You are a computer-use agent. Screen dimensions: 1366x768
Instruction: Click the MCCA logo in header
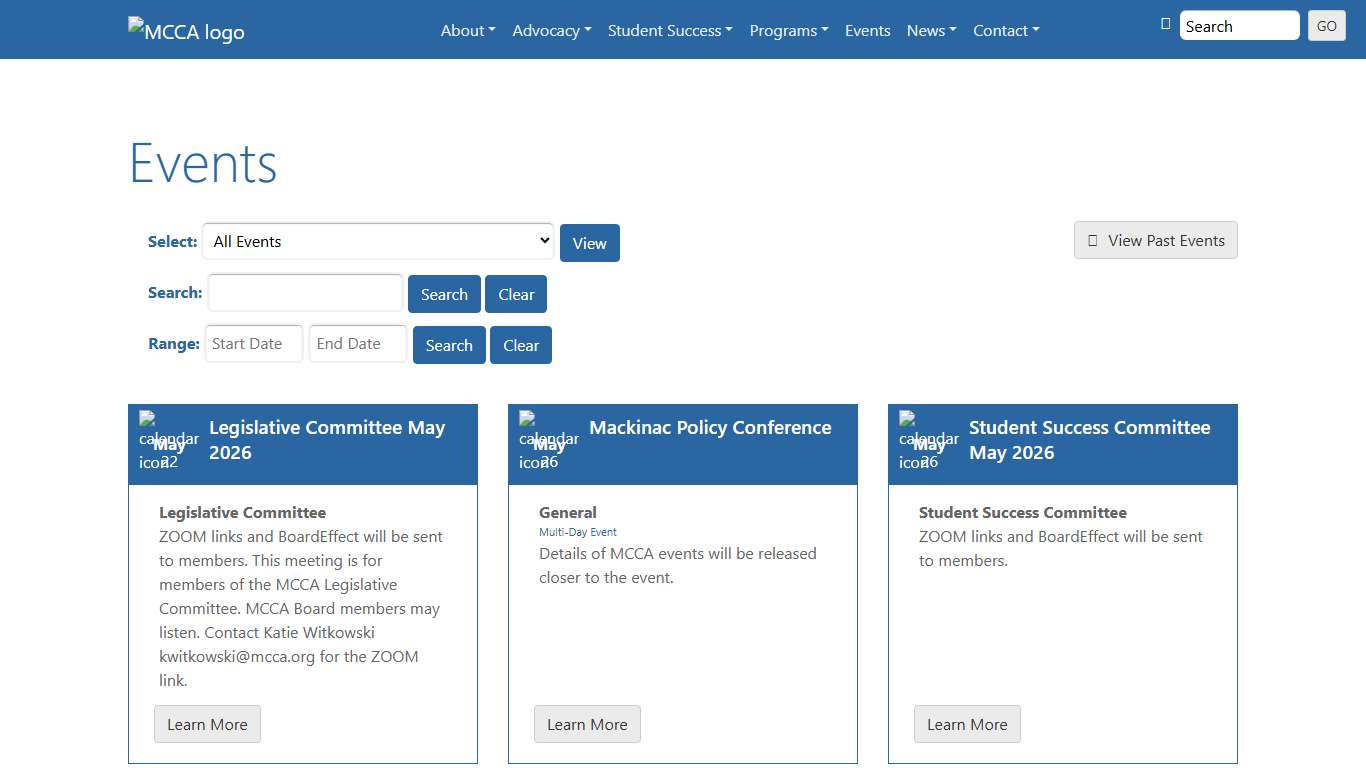pyautogui.click(x=186, y=30)
